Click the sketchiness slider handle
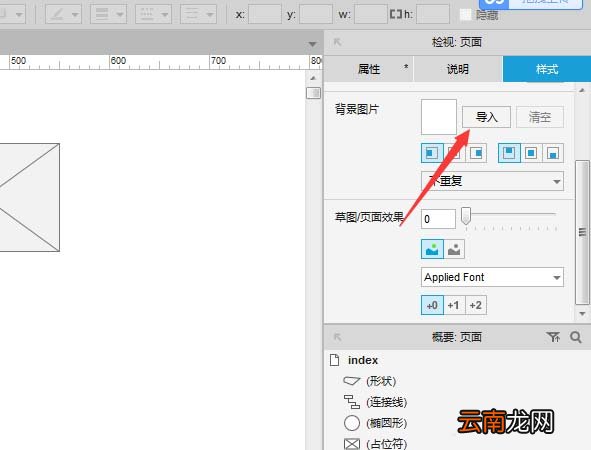The image size is (591, 450). coord(466,216)
